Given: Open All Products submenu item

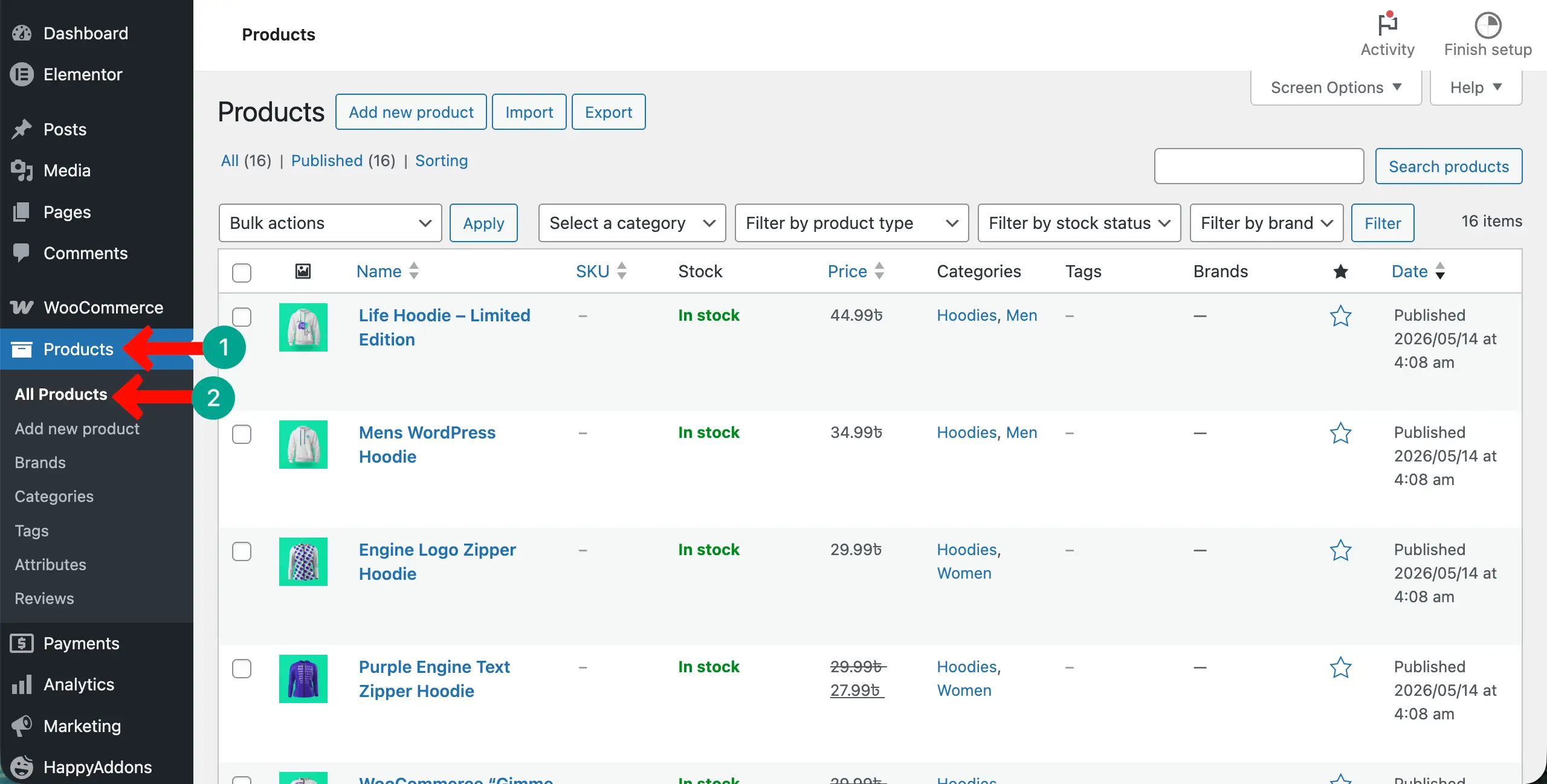Looking at the screenshot, I should [x=61, y=394].
